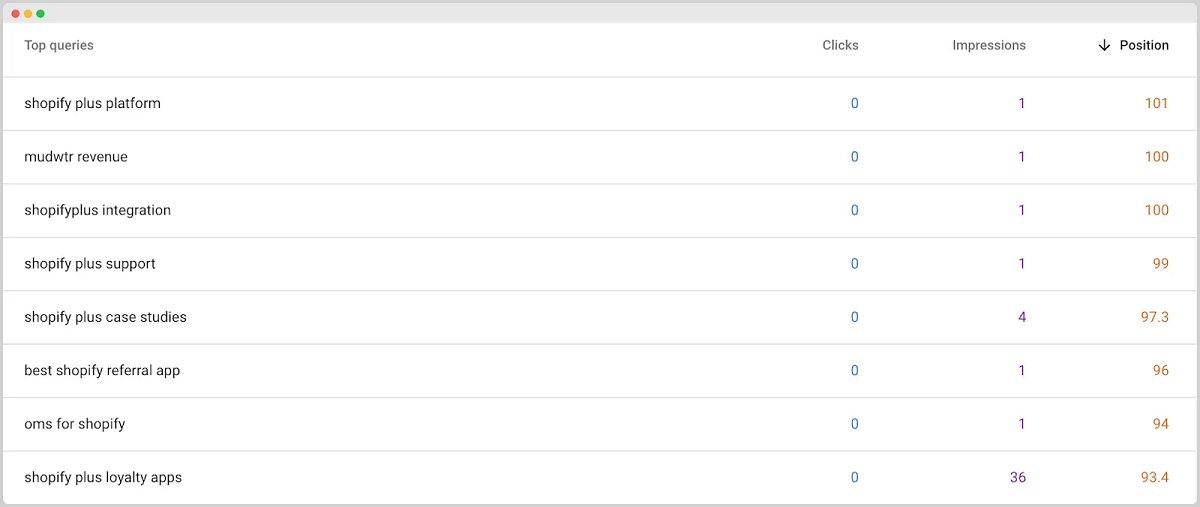This screenshot has height=507, width=1200.
Task: Click the red close window button
Action: pyautogui.click(x=15, y=14)
